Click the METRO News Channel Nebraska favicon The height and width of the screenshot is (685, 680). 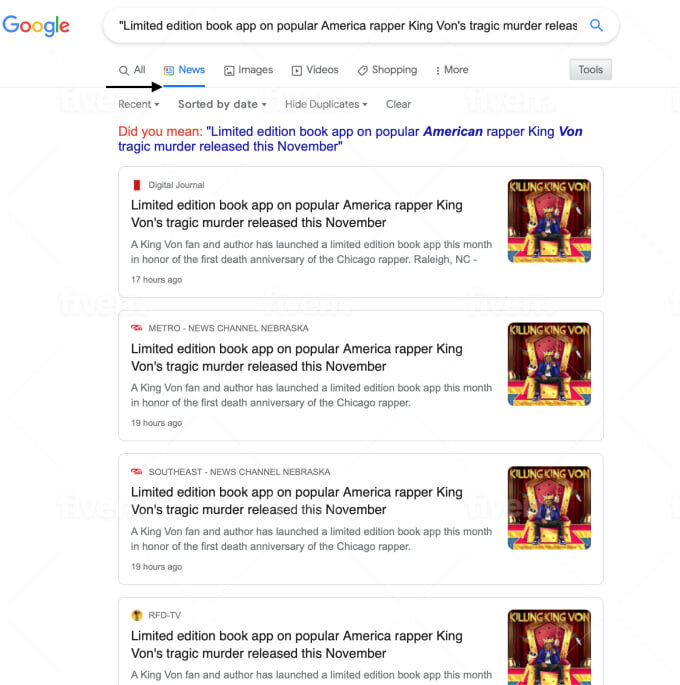coord(137,328)
